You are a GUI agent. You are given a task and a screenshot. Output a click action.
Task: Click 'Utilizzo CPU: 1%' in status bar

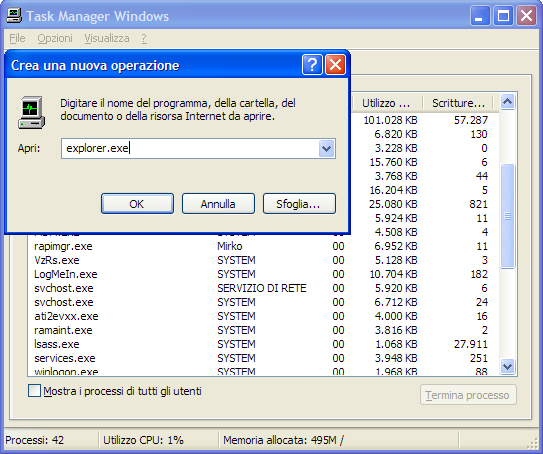(143, 440)
